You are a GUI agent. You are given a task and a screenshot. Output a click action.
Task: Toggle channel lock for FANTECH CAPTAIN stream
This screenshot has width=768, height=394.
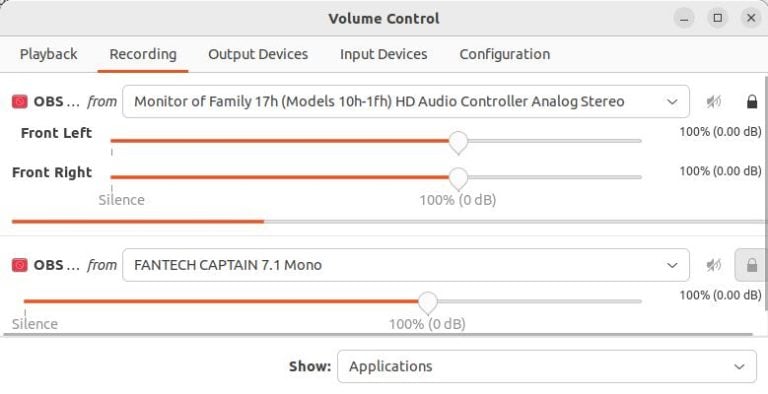coord(752,265)
